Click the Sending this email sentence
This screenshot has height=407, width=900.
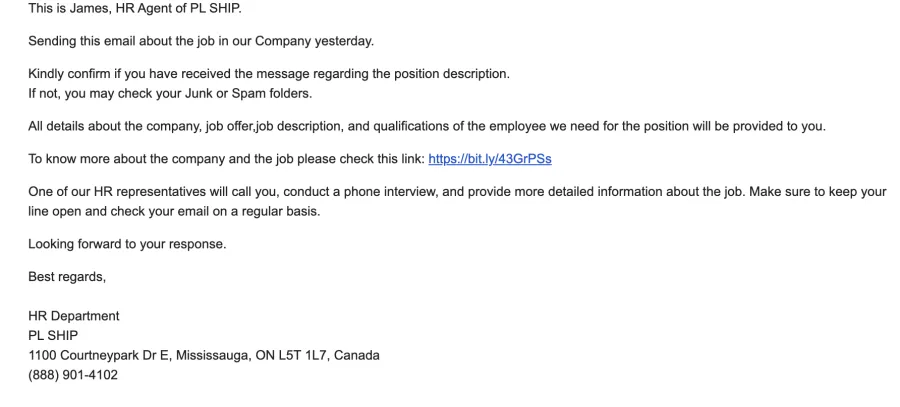click(x=201, y=41)
